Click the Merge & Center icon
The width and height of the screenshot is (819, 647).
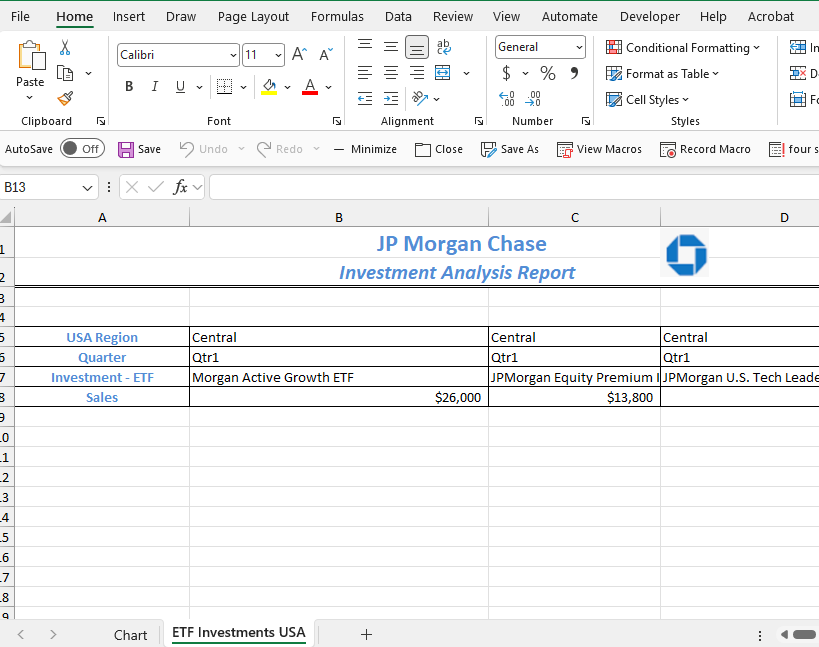pos(443,73)
